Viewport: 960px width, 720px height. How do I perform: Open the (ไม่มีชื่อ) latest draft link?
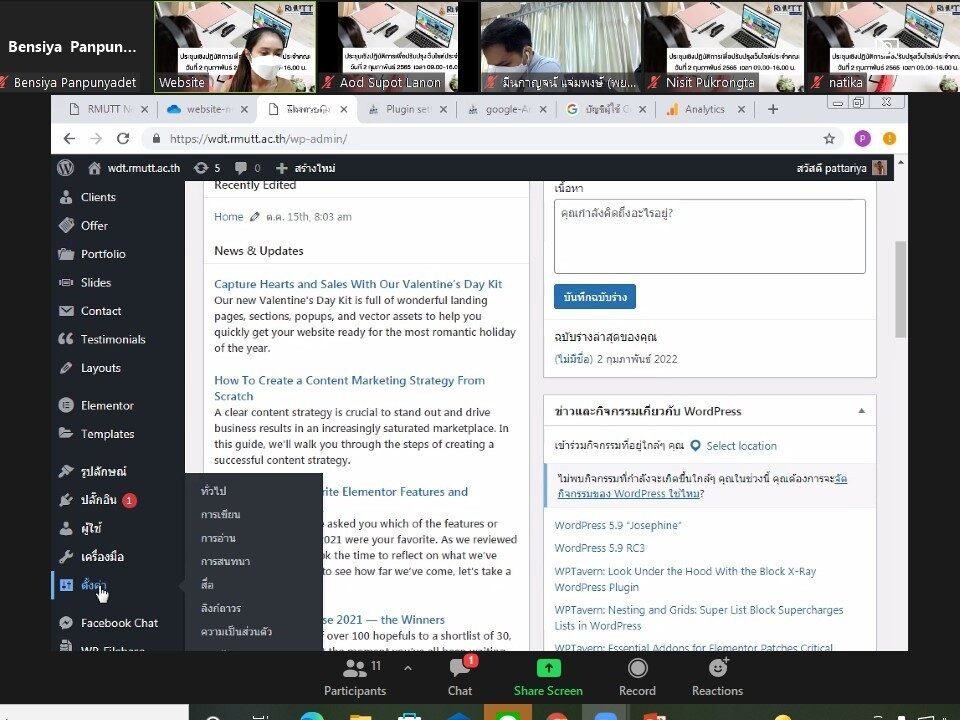pyautogui.click(x=574, y=359)
